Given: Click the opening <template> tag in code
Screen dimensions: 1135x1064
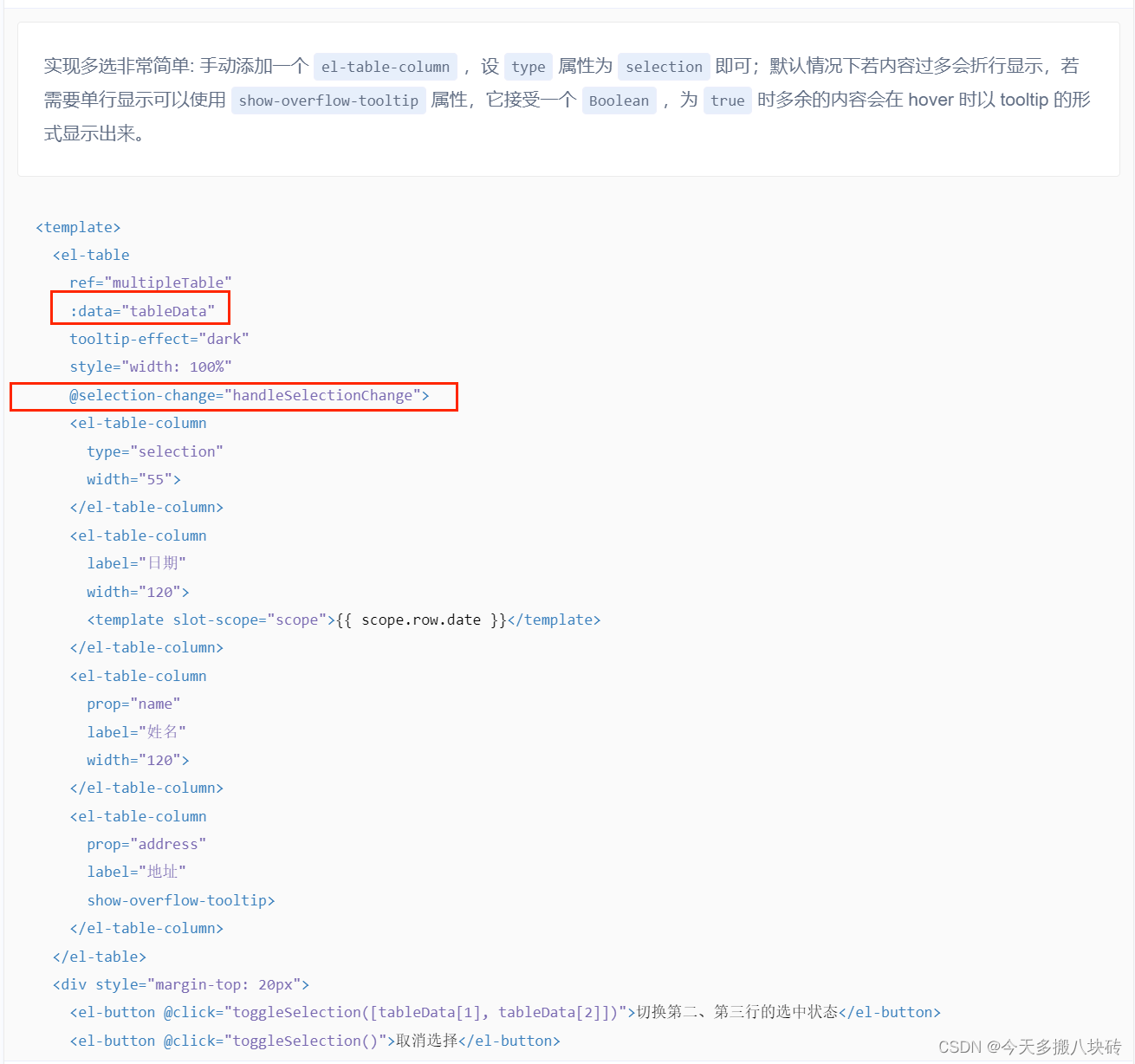Looking at the screenshot, I should coord(78,226).
